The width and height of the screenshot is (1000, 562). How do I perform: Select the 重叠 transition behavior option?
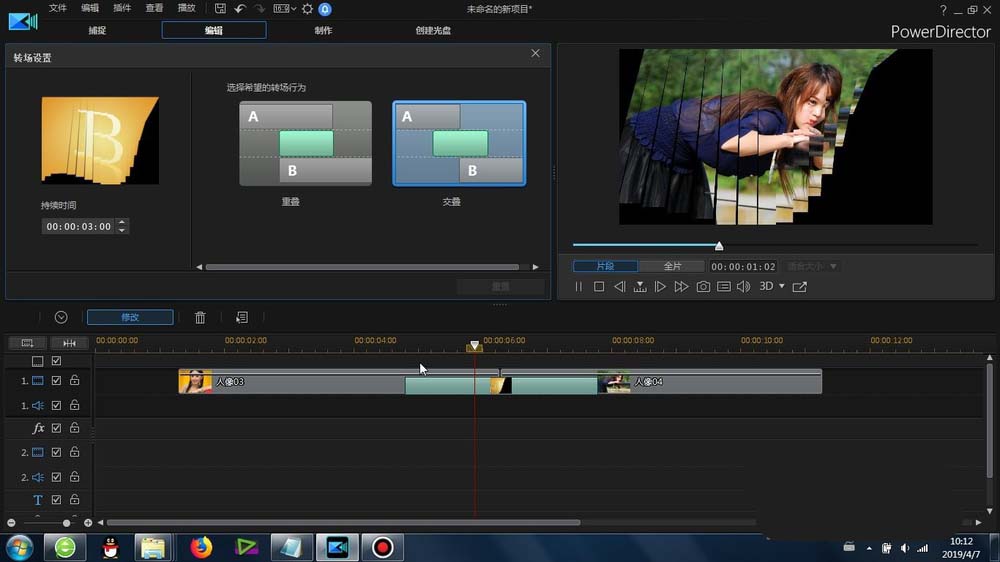305,143
